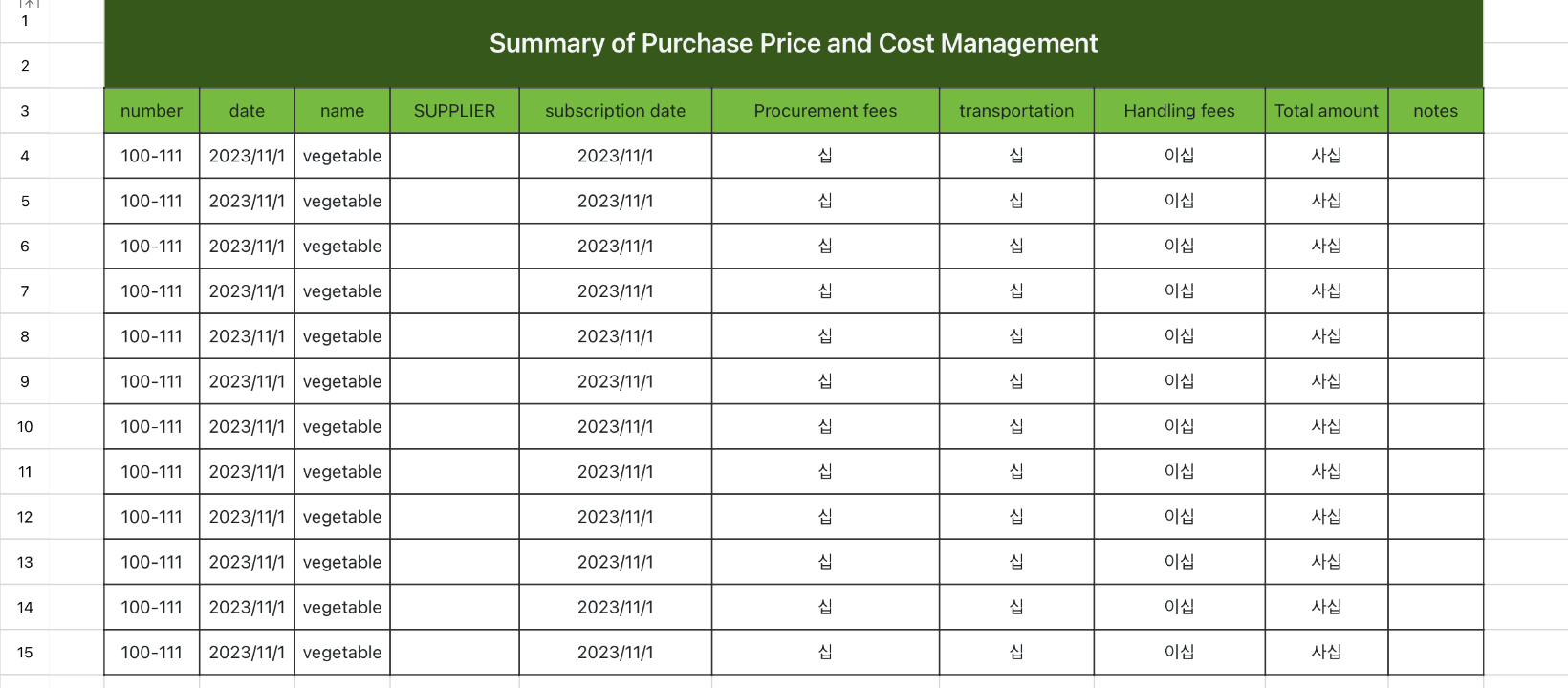The height and width of the screenshot is (688, 1568).
Task: Click the Handling fees cell in row 5
Action: 1179,201
